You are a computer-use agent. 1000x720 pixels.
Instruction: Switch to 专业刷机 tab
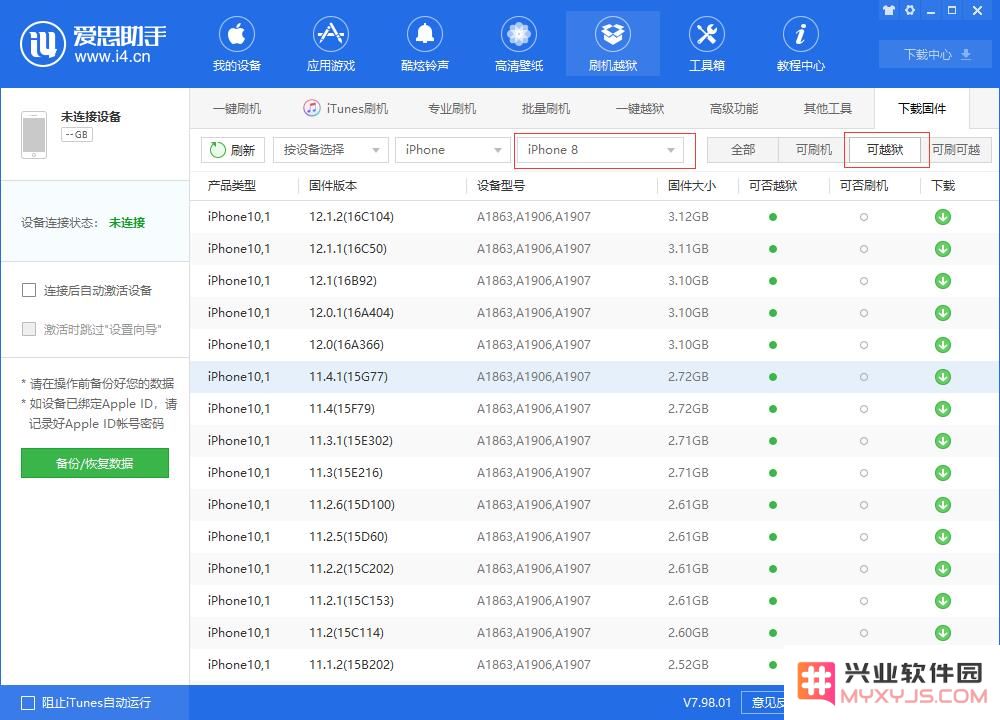[x=452, y=108]
